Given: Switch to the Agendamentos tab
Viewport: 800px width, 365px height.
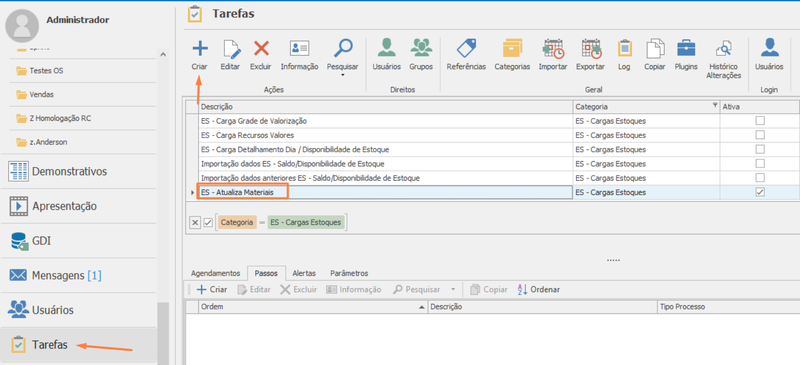Looking at the screenshot, I should (215, 273).
